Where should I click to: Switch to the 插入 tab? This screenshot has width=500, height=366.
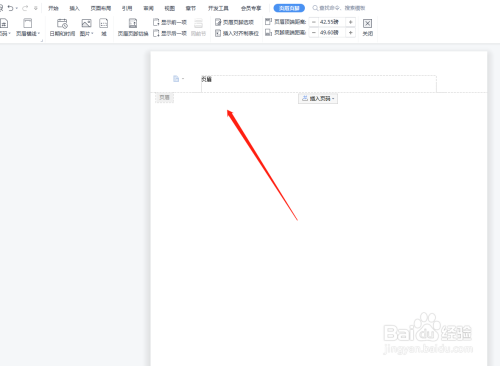(75, 8)
